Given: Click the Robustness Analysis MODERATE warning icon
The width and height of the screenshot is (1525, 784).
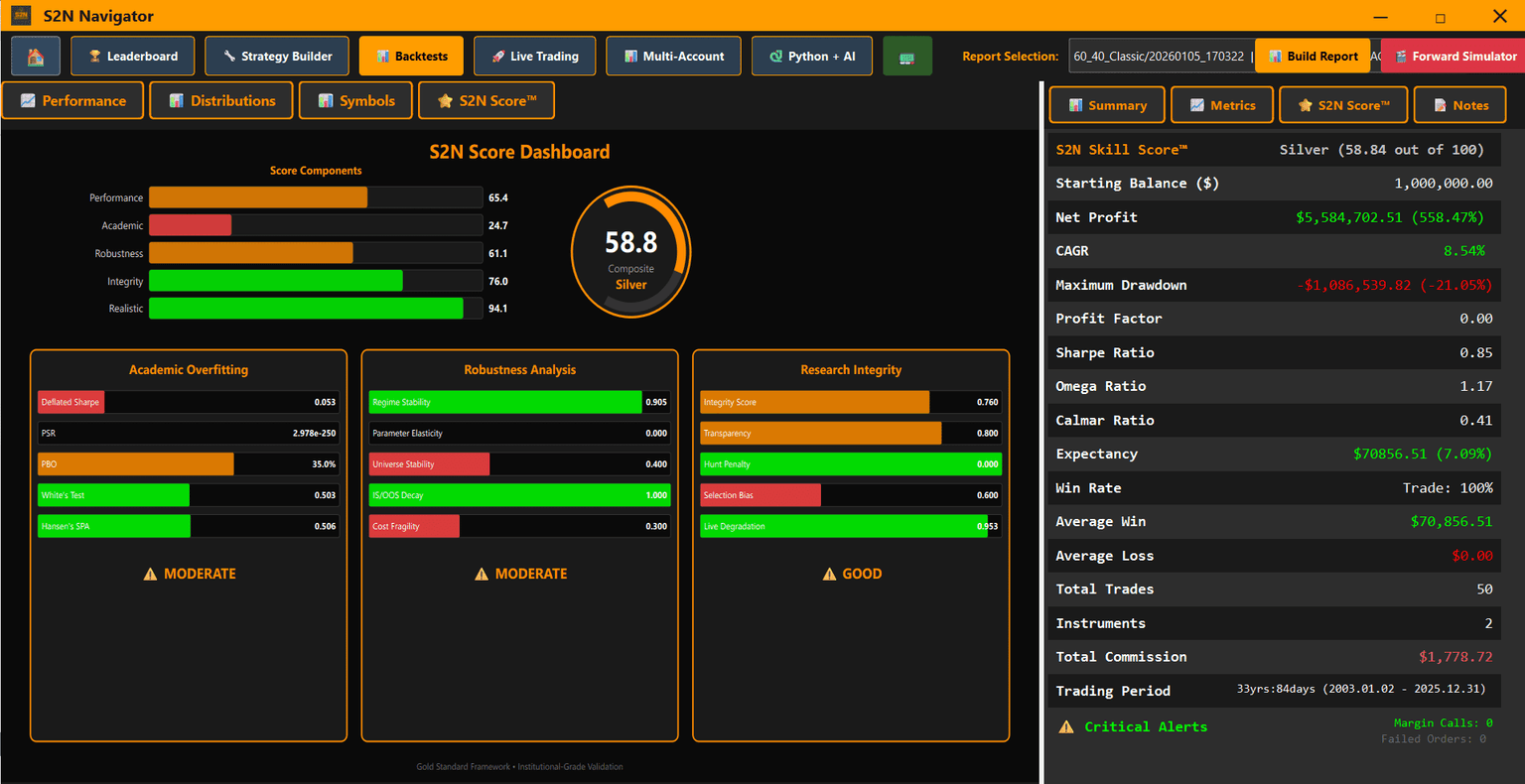Looking at the screenshot, I should coord(482,574).
